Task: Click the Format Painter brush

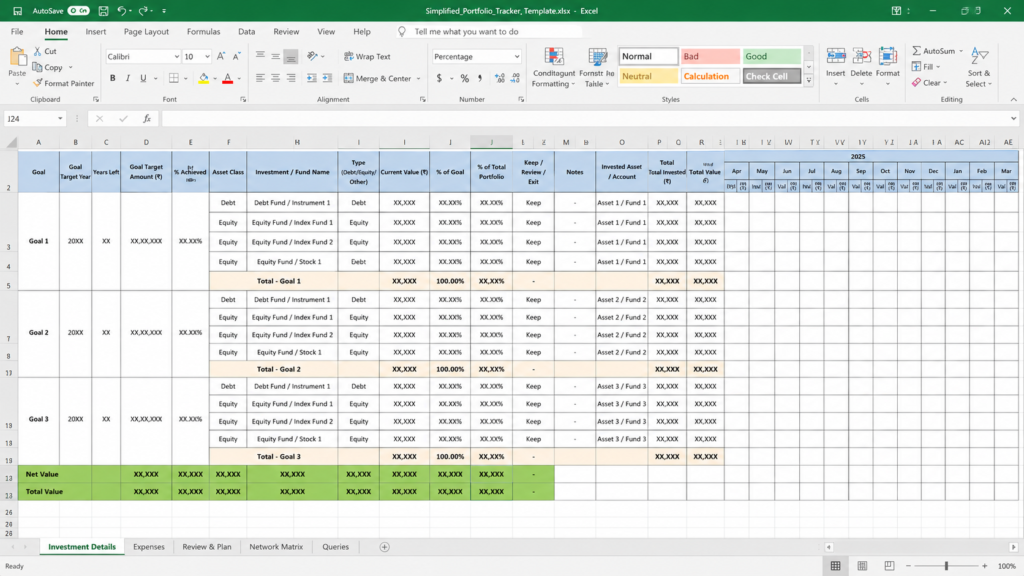Action: pyautogui.click(x=38, y=83)
